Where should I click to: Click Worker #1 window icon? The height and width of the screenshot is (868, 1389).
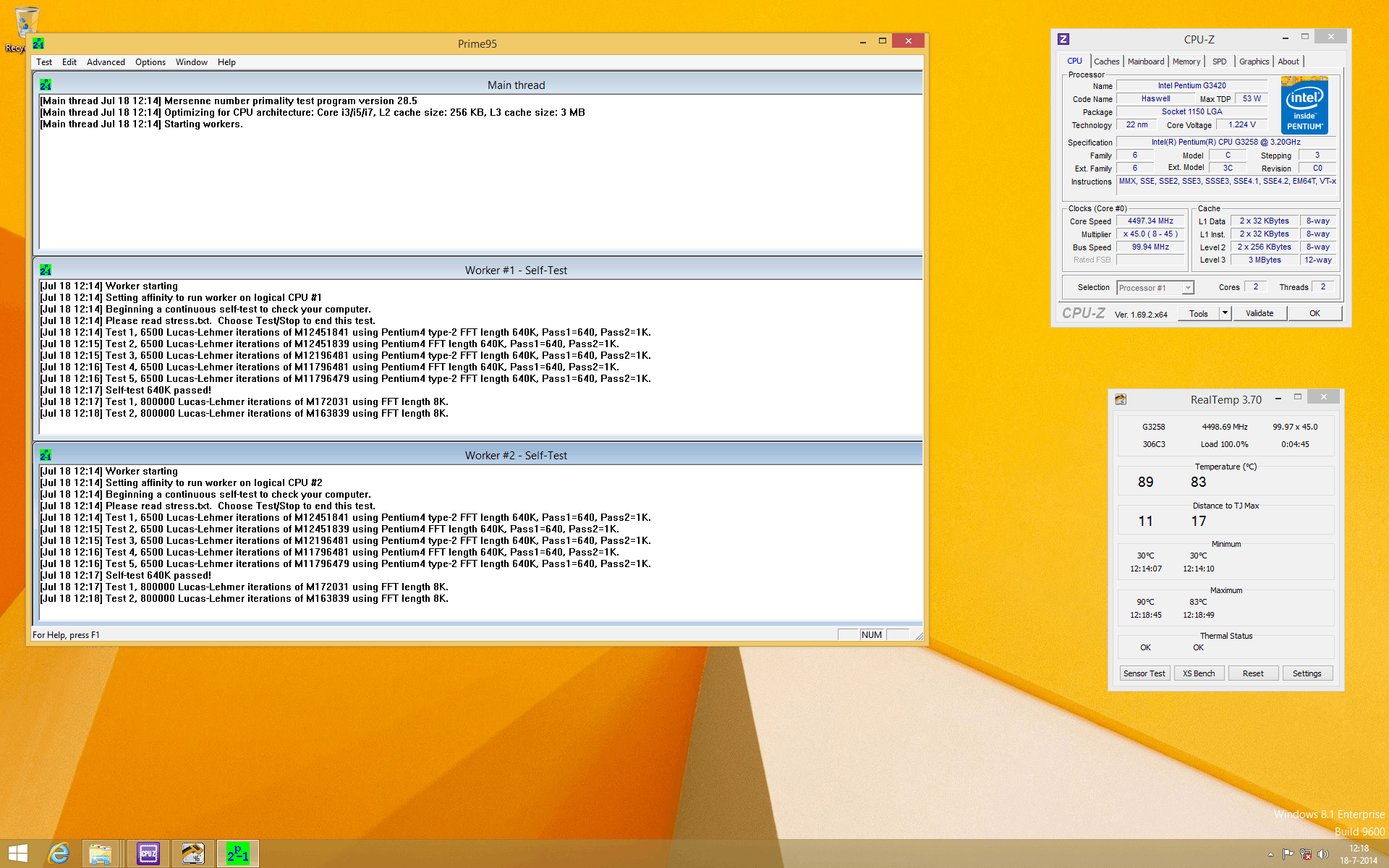(x=46, y=270)
